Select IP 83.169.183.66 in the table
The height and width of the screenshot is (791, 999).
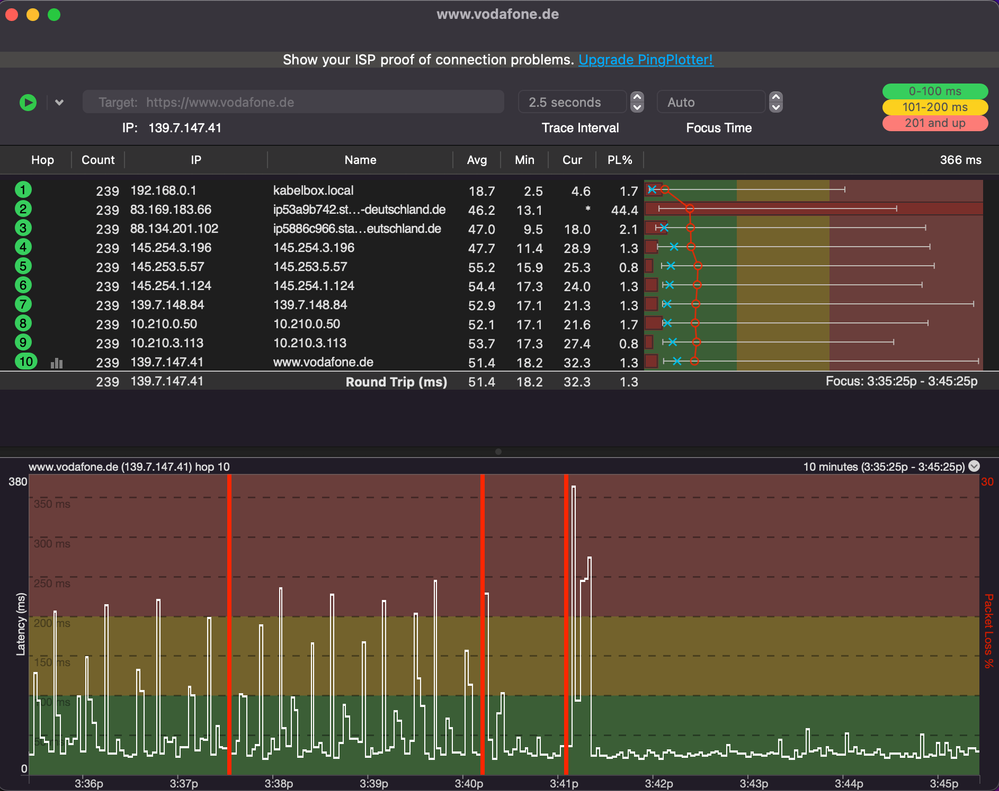pos(171,210)
